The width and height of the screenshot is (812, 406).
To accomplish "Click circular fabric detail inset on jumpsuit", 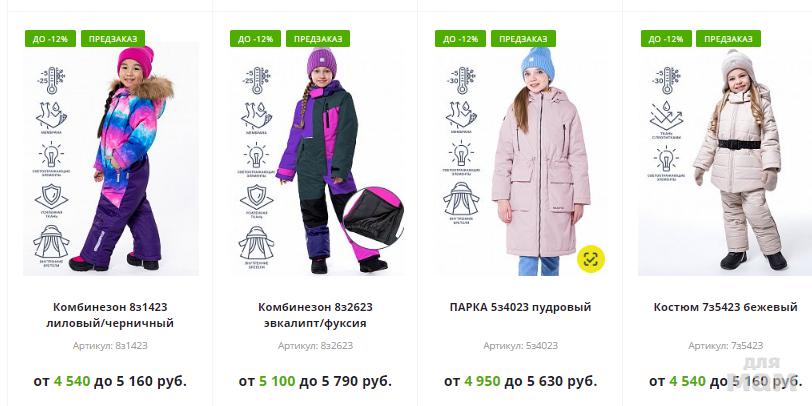I will click(x=373, y=218).
